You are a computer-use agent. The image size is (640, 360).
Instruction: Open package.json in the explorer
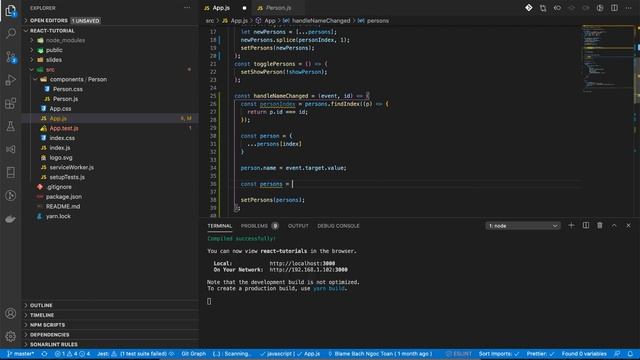64,197
